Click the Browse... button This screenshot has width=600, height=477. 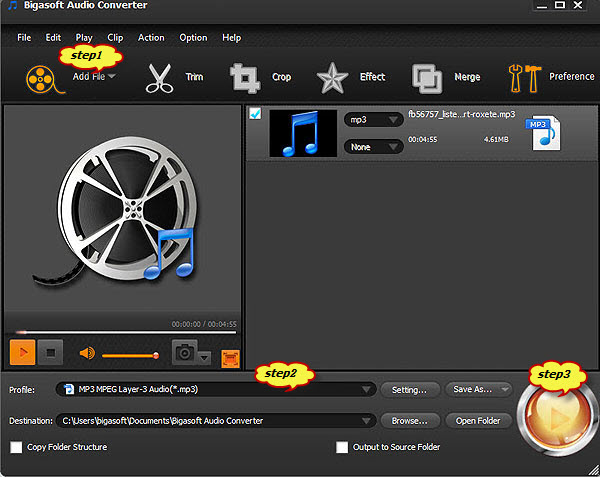point(410,421)
